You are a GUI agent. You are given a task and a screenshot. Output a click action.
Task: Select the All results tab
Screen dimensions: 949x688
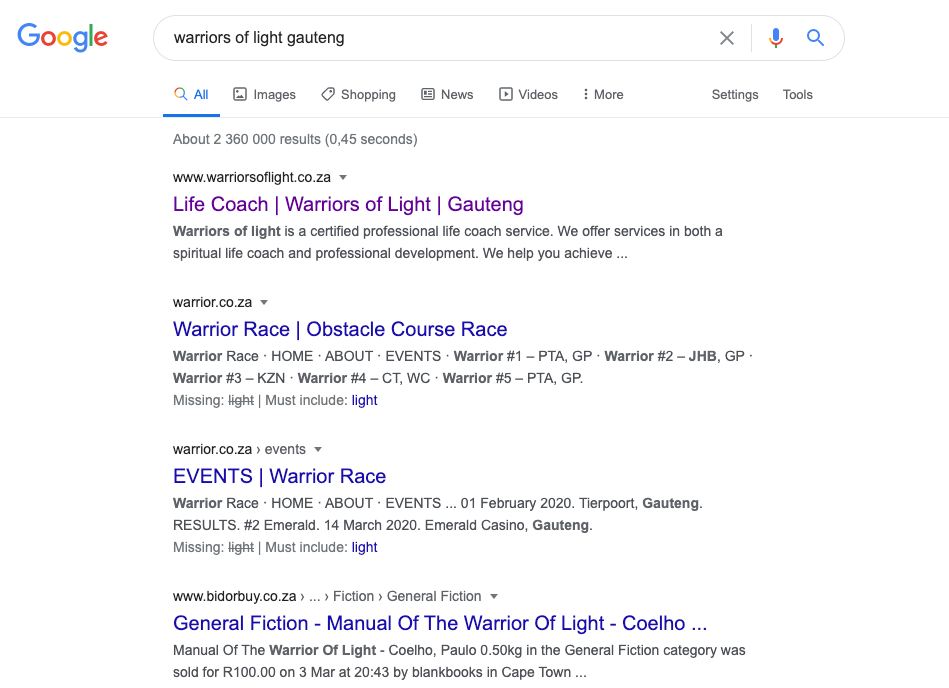point(191,94)
